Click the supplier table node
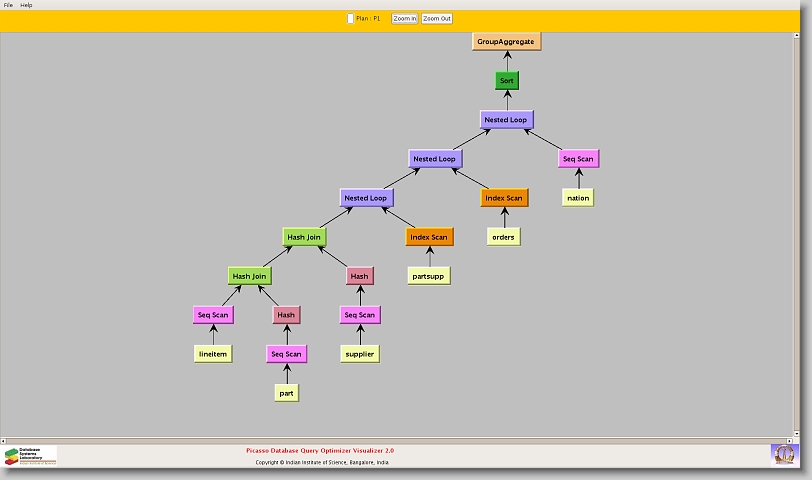The image size is (812, 480). [x=359, y=354]
